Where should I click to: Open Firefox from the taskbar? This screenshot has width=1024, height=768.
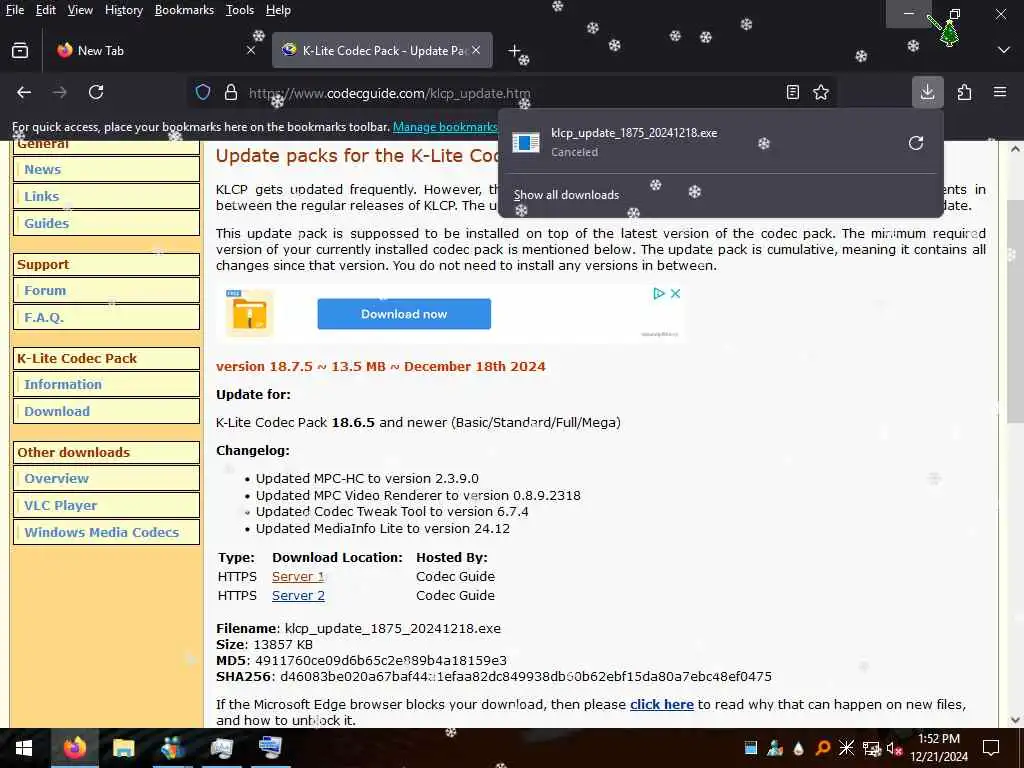coord(74,748)
